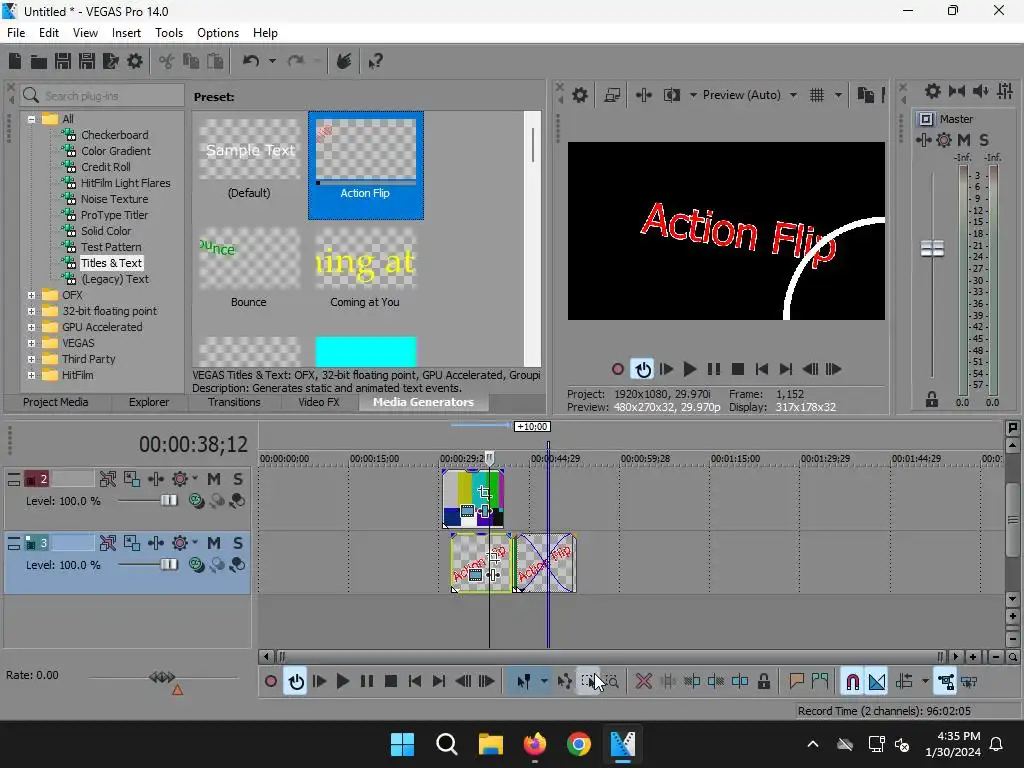Open Video Preview overlays grid icon
The image size is (1024, 768).
[817, 95]
